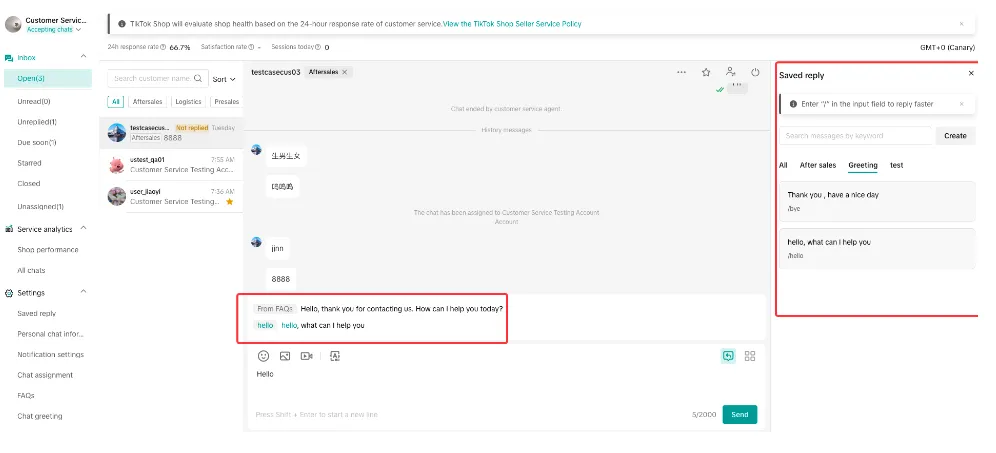Open the Sort dropdown in chat list

tap(224, 79)
